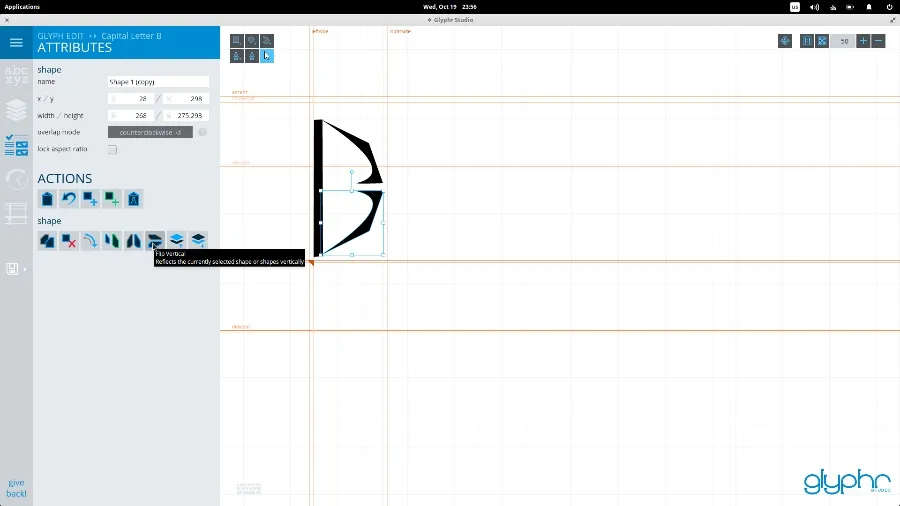Click the give back link
Image resolution: width=900 pixels, height=506 pixels.
[x=16, y=488]
